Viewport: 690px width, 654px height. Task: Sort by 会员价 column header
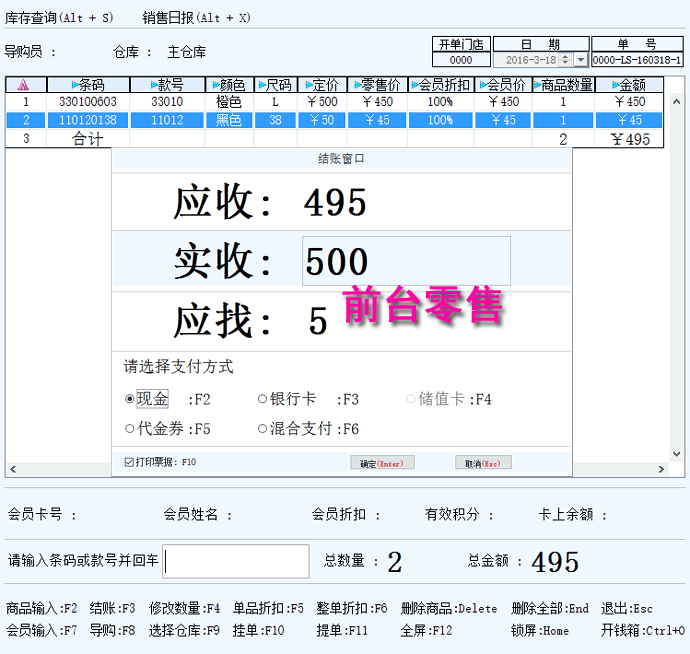click(503, 85)
